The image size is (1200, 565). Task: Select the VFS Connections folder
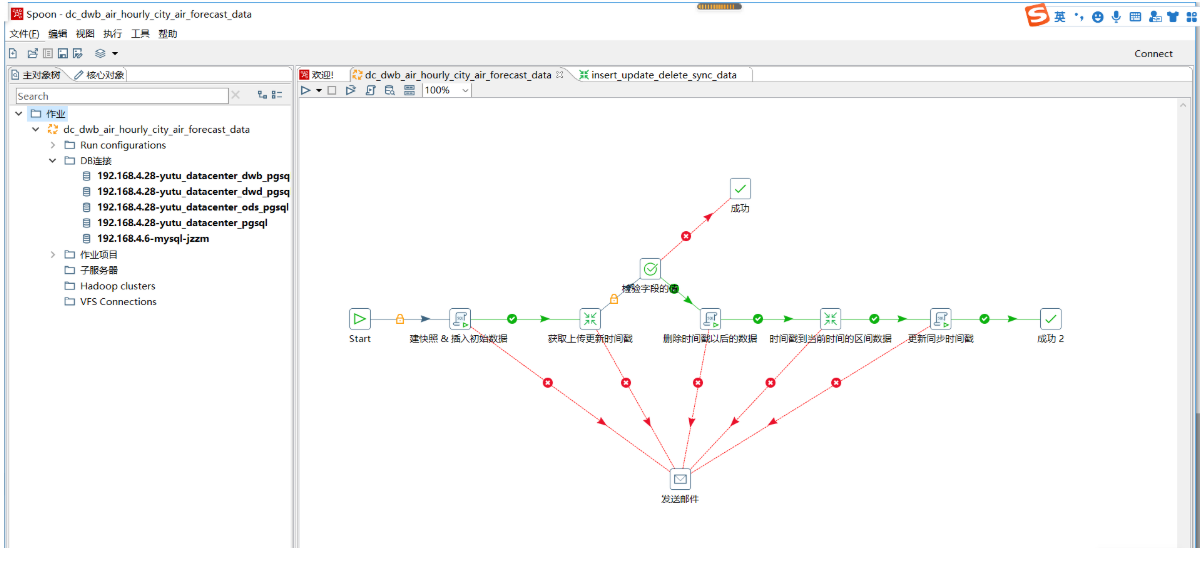coord(118,302)
